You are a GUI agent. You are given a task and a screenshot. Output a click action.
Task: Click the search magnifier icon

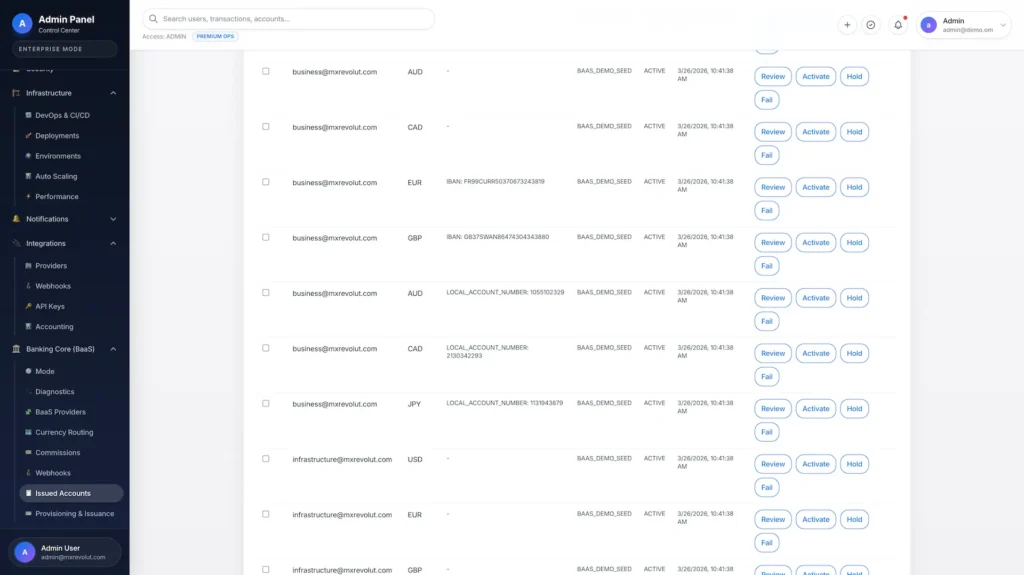click(153, 19)
